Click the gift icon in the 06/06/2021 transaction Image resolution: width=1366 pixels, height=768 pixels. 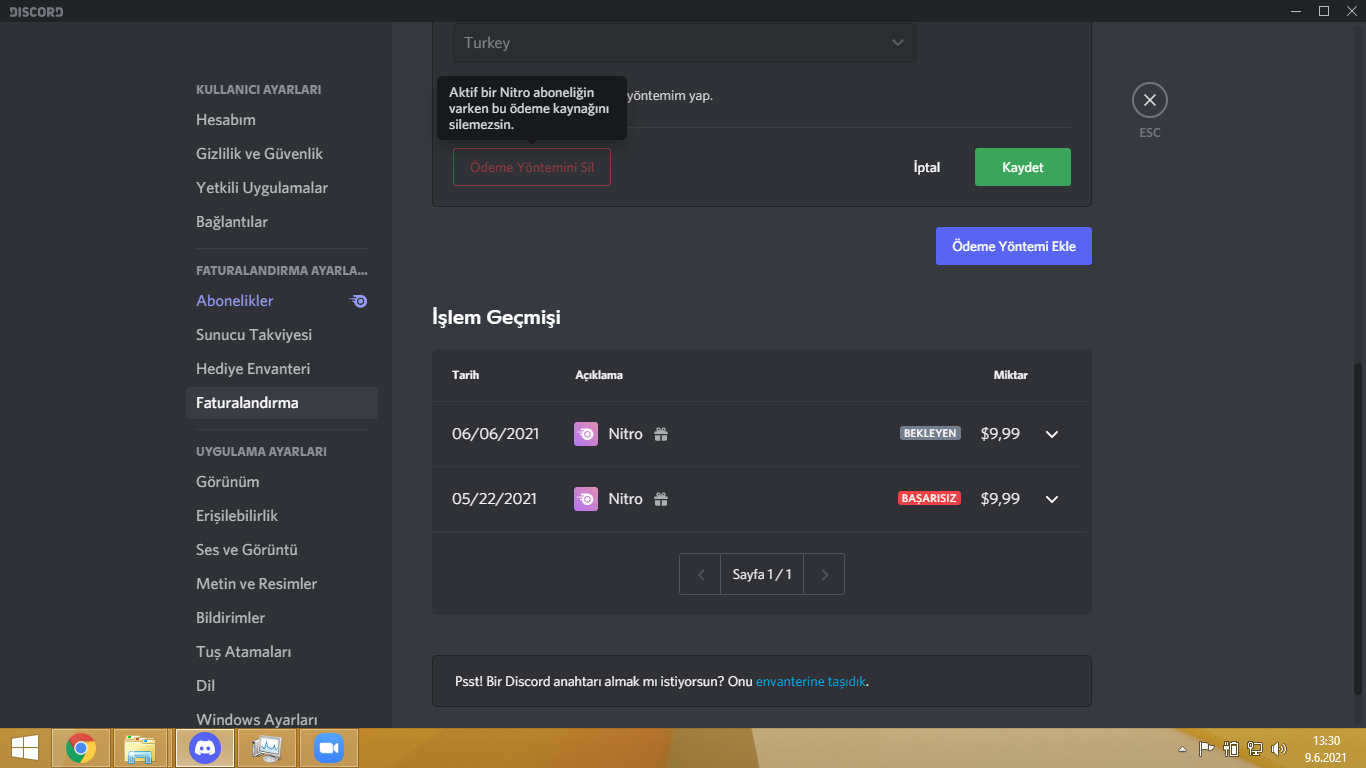(661, 434)
